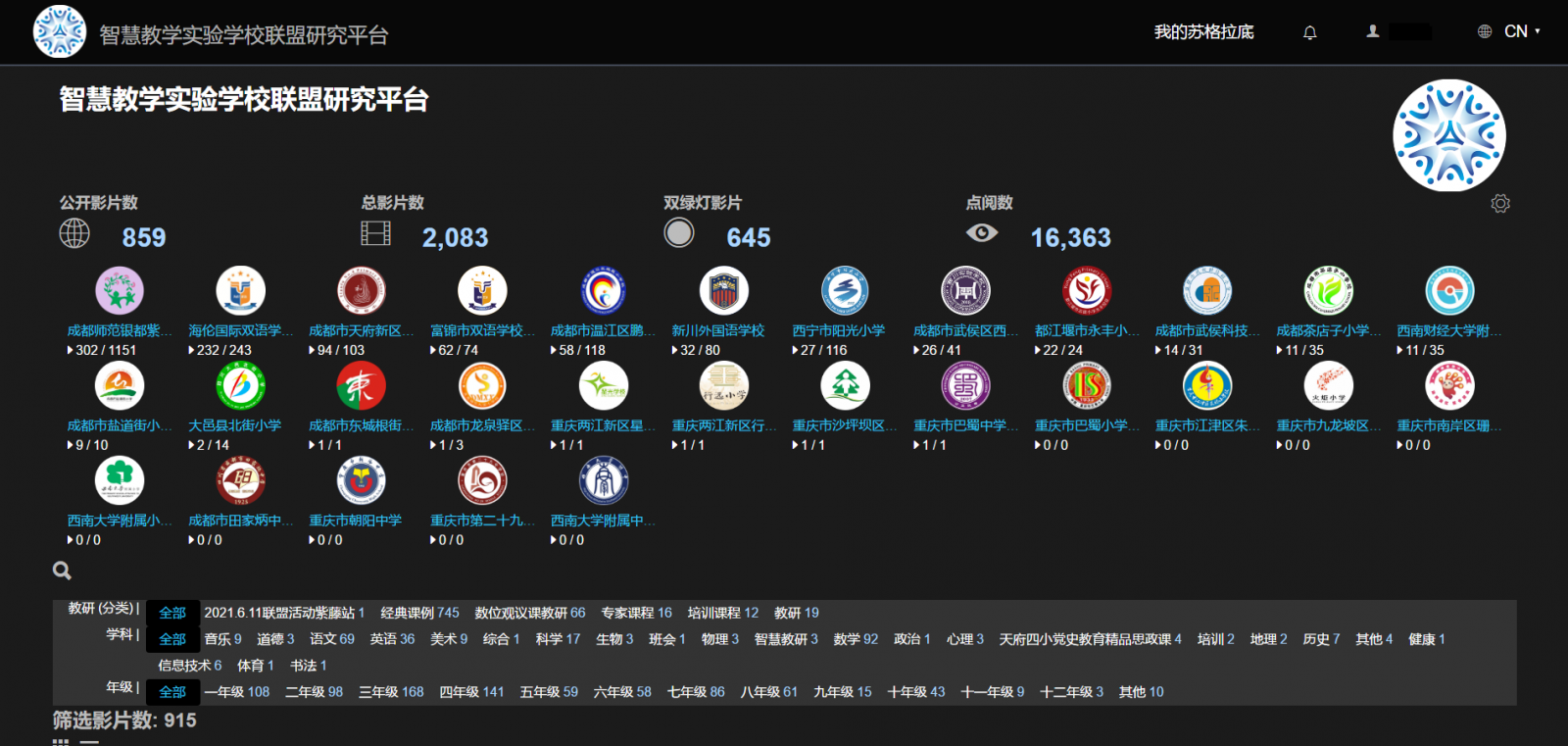Open the 大邑县北街小学 link
The width and height of the screenshot is (1568, 746).
coord(234,425)
